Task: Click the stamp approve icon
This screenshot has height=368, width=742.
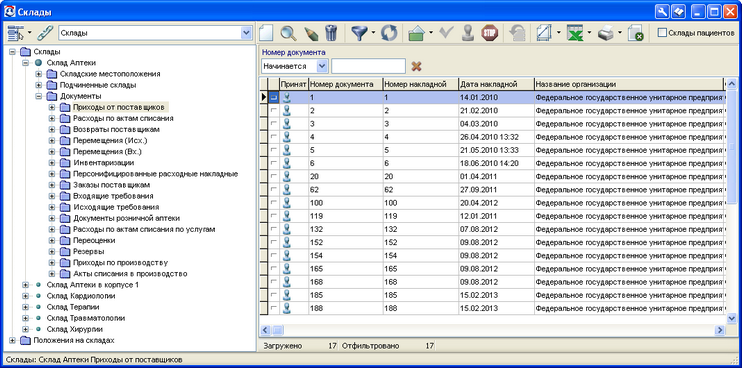Action: pyautogui.click(x=468, y=33)
